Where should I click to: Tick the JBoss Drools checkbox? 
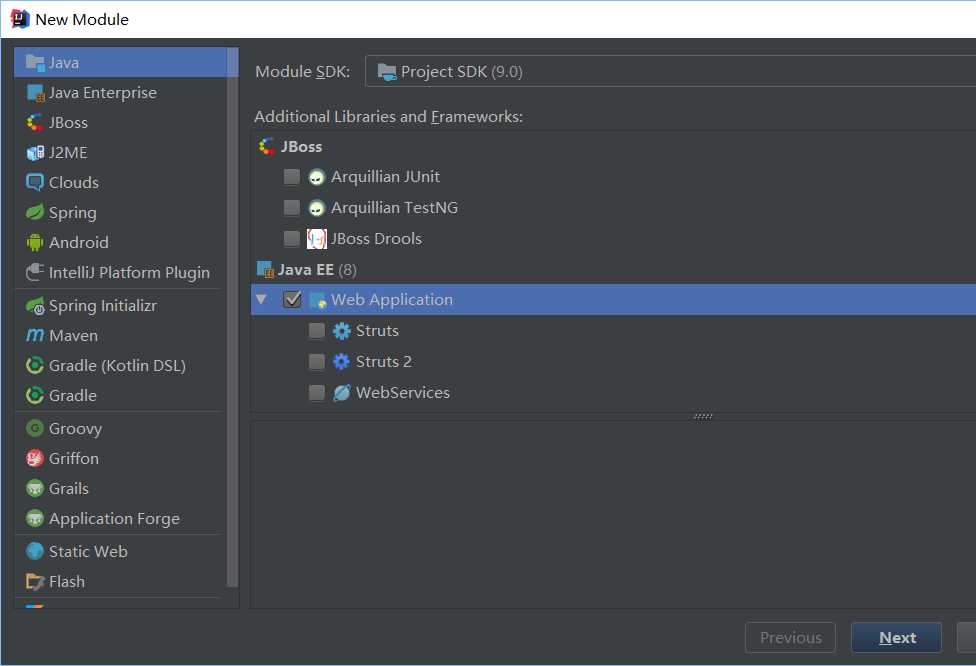pos(291,238)
